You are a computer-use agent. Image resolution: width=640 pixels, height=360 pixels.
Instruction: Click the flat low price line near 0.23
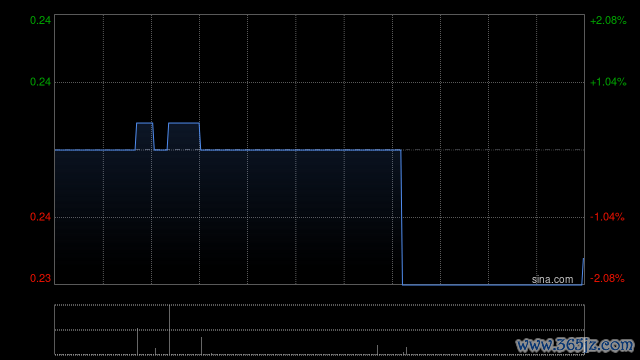(x=492, y=284)
